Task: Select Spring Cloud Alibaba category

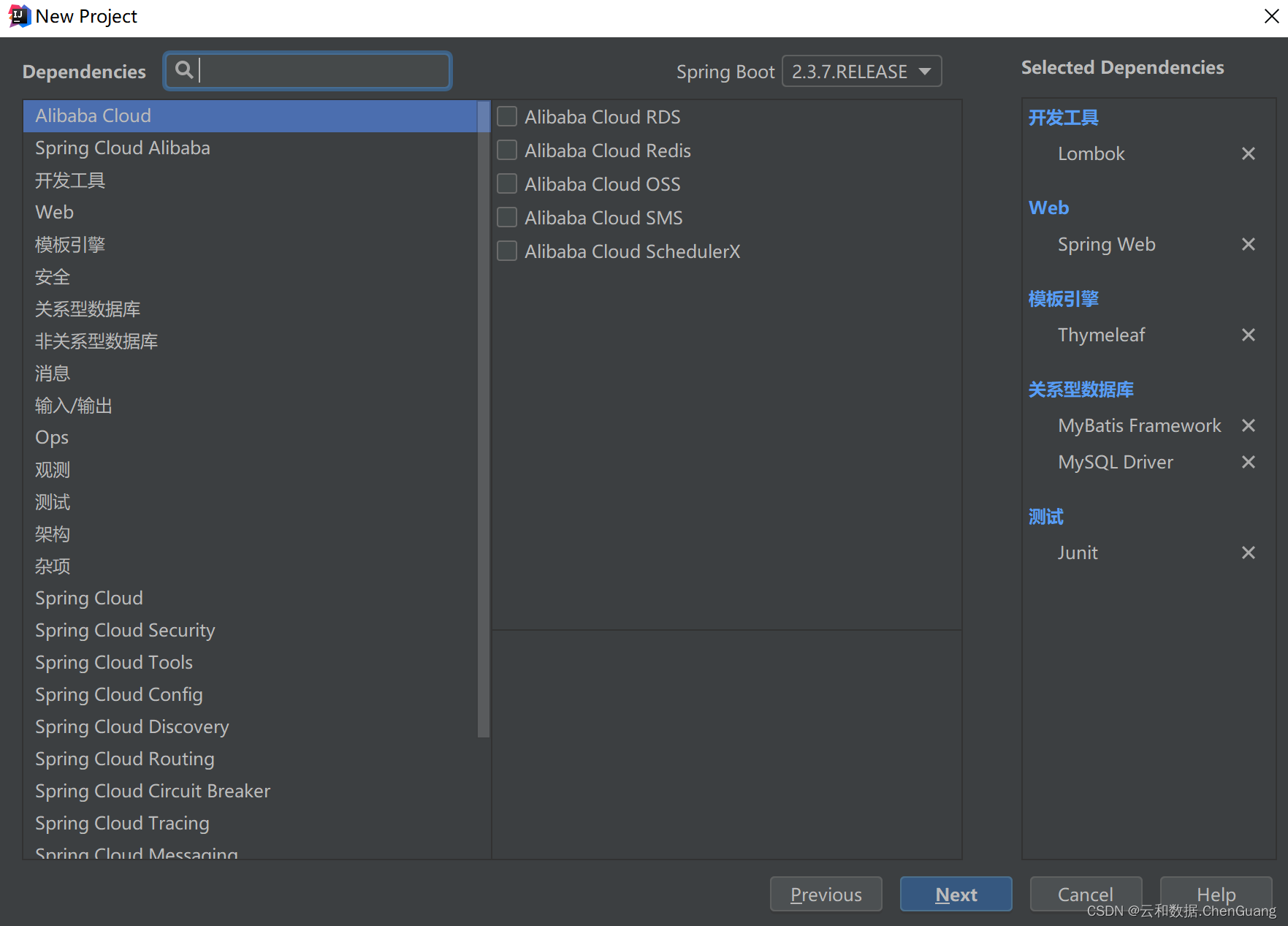Action: (251, 148)
